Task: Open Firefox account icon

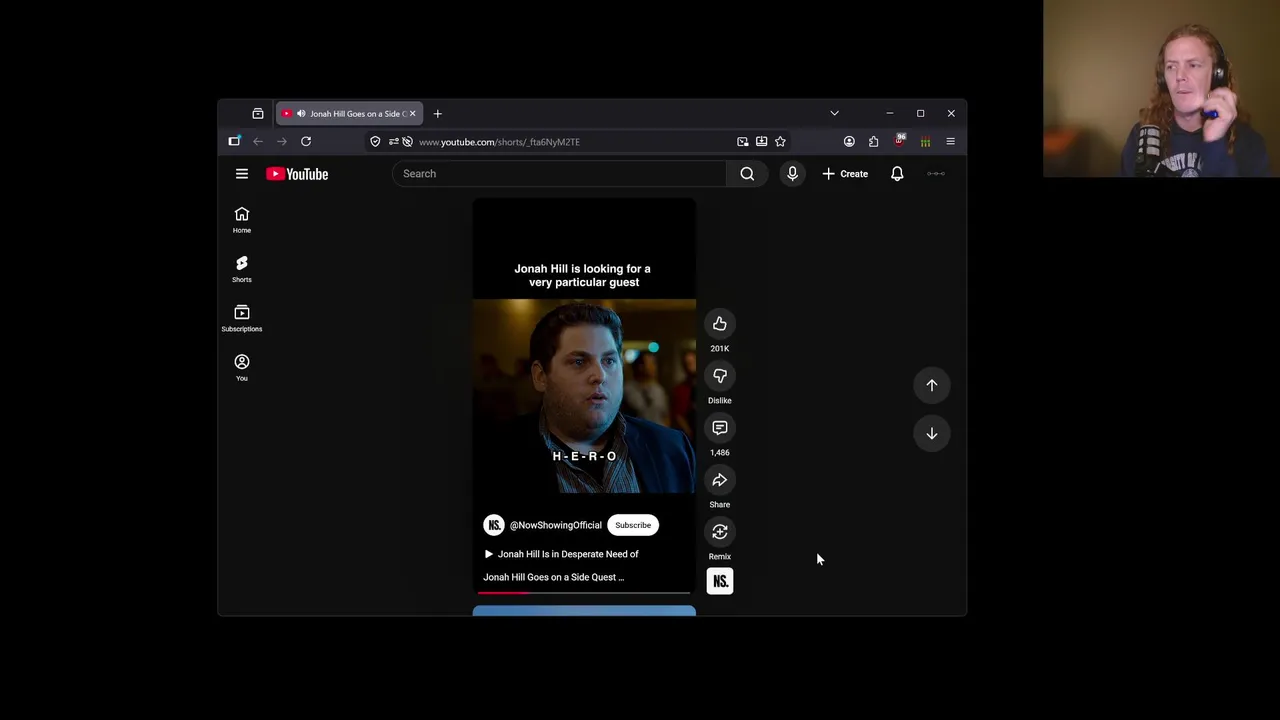Action: coord(849,142)
